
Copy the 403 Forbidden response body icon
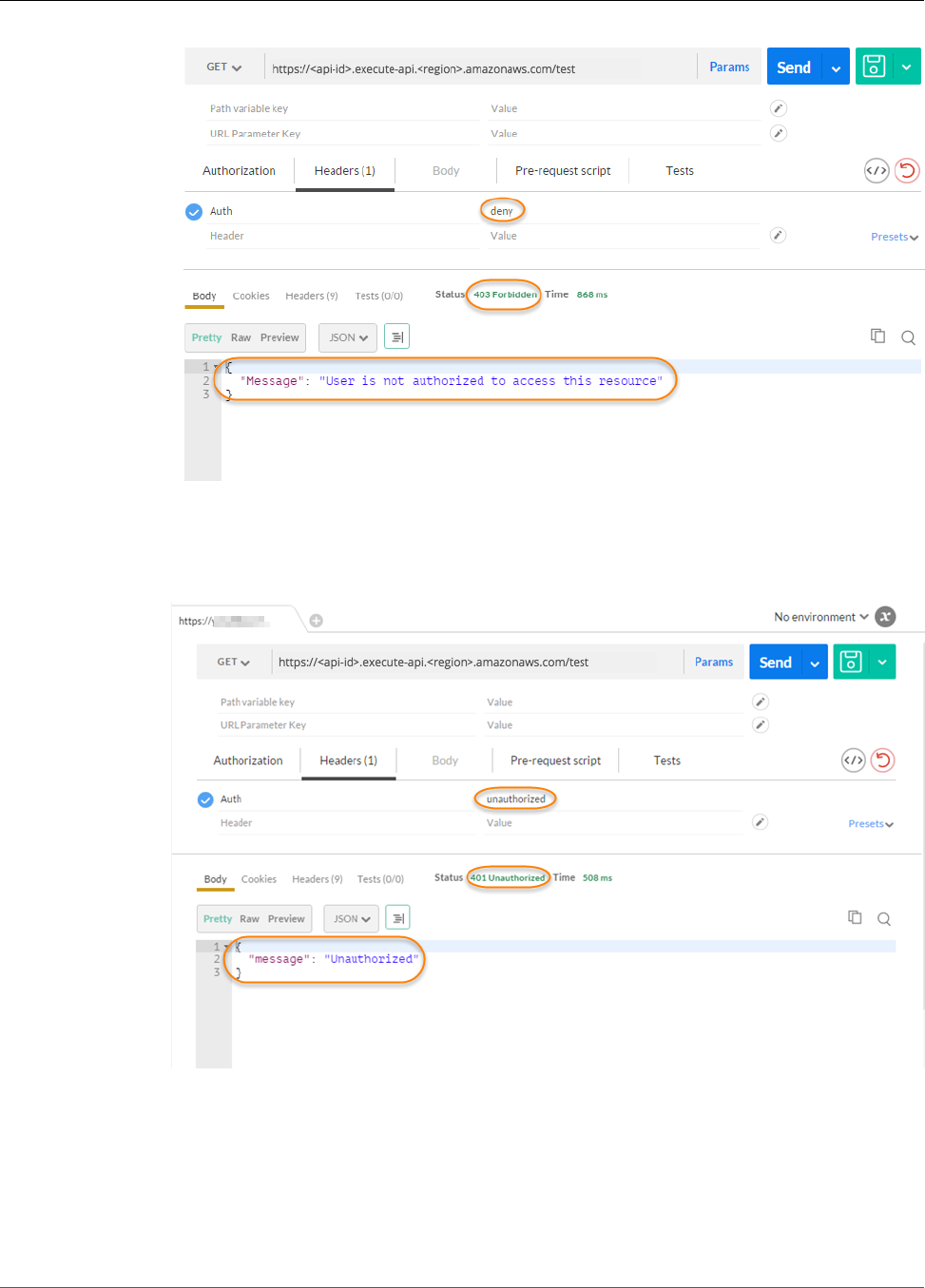pyautogui.click(x=877, y=336)
